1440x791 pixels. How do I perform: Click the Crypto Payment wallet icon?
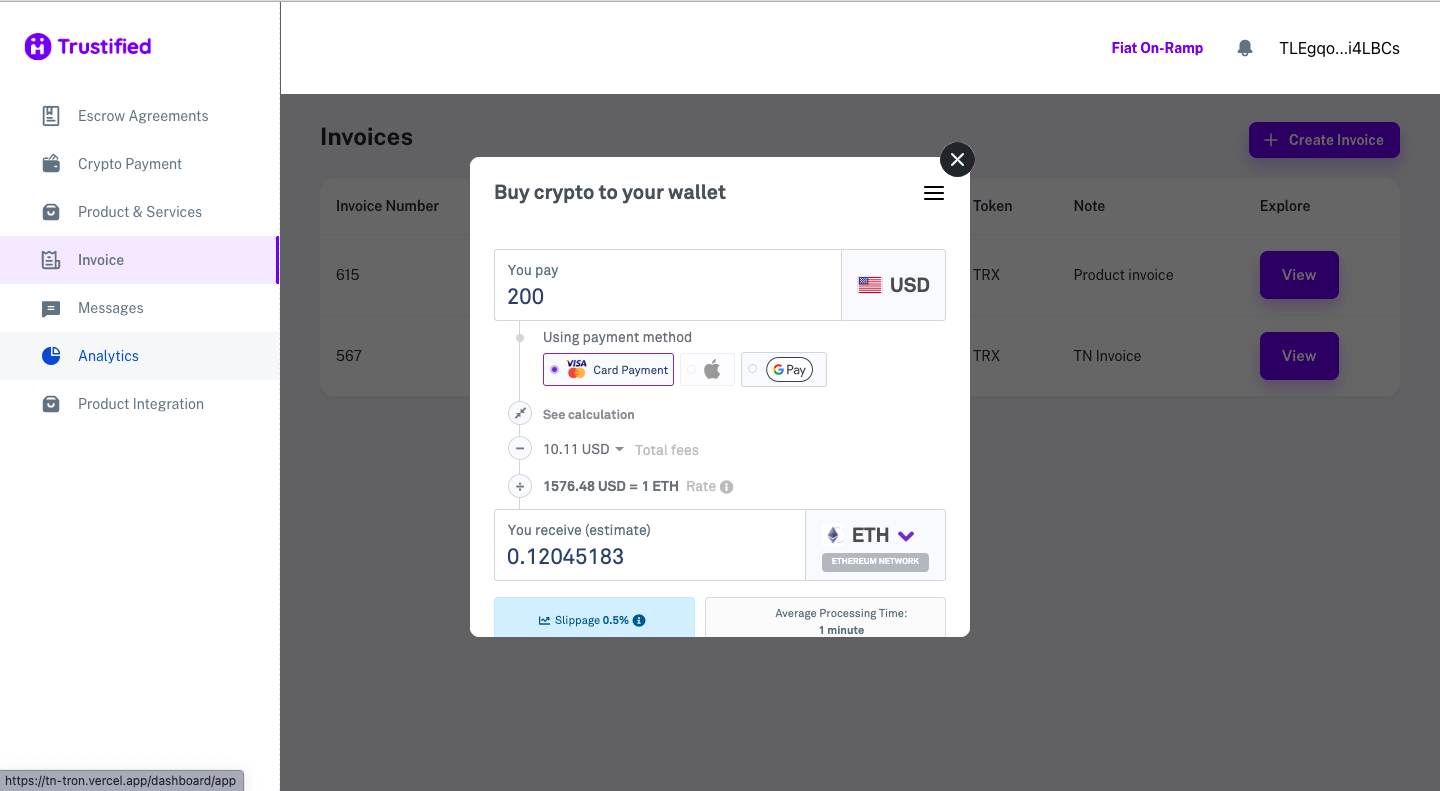(x=51, y=164)
